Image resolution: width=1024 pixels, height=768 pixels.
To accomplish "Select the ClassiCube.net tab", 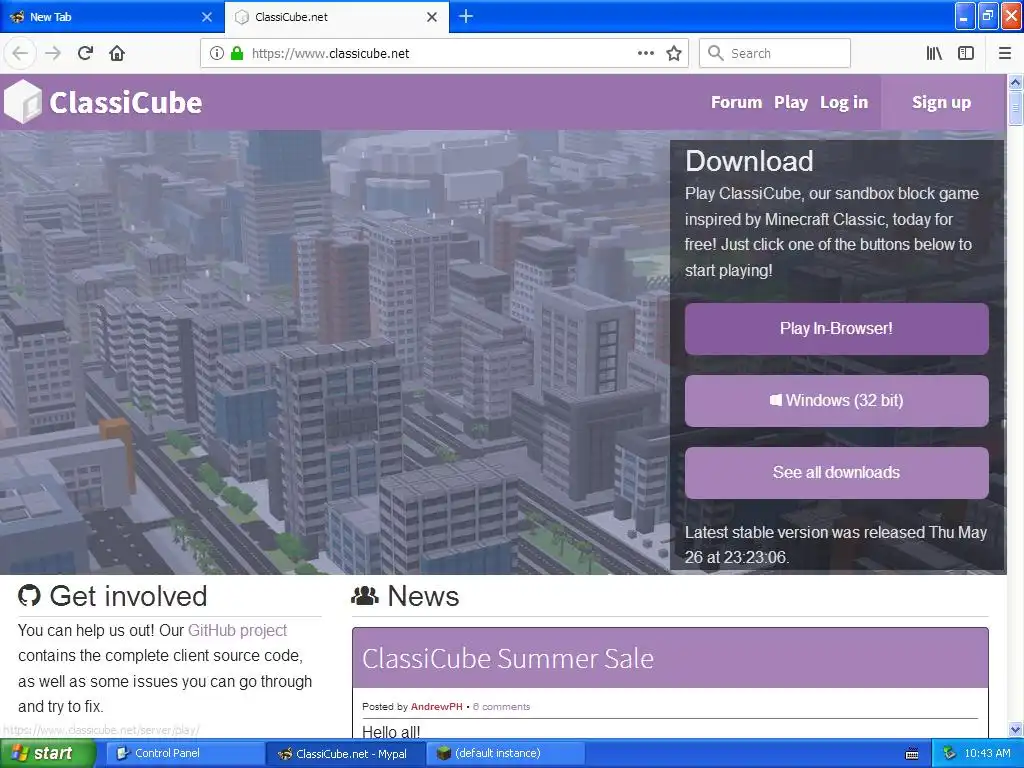I will 336,17.
